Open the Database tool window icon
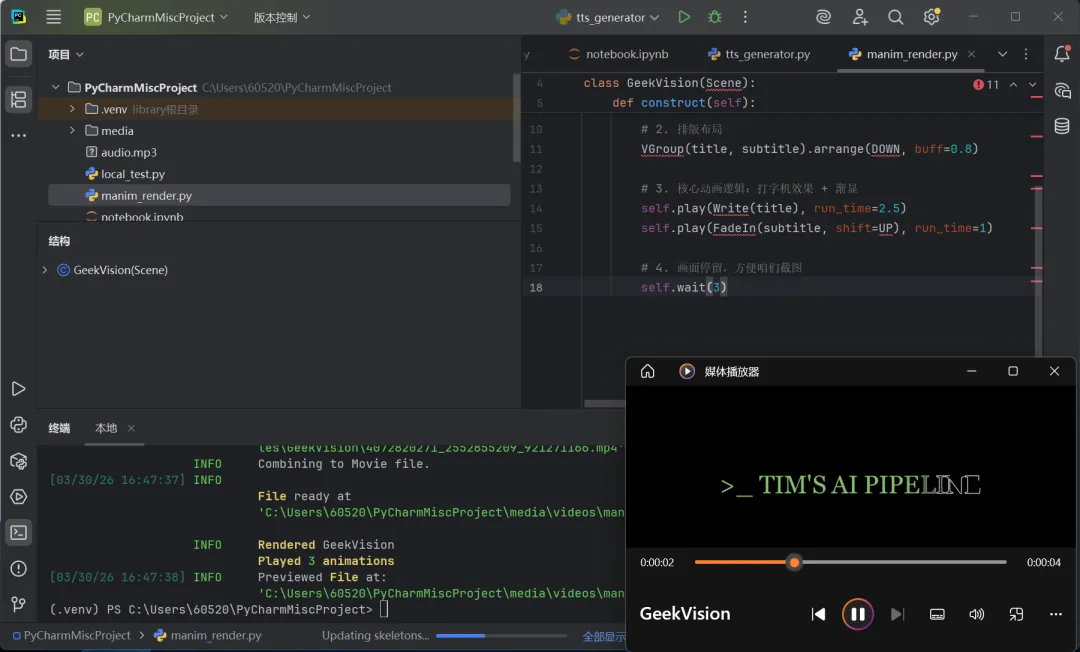Viewport: 1080px width, 652px height. [1062, 126]
